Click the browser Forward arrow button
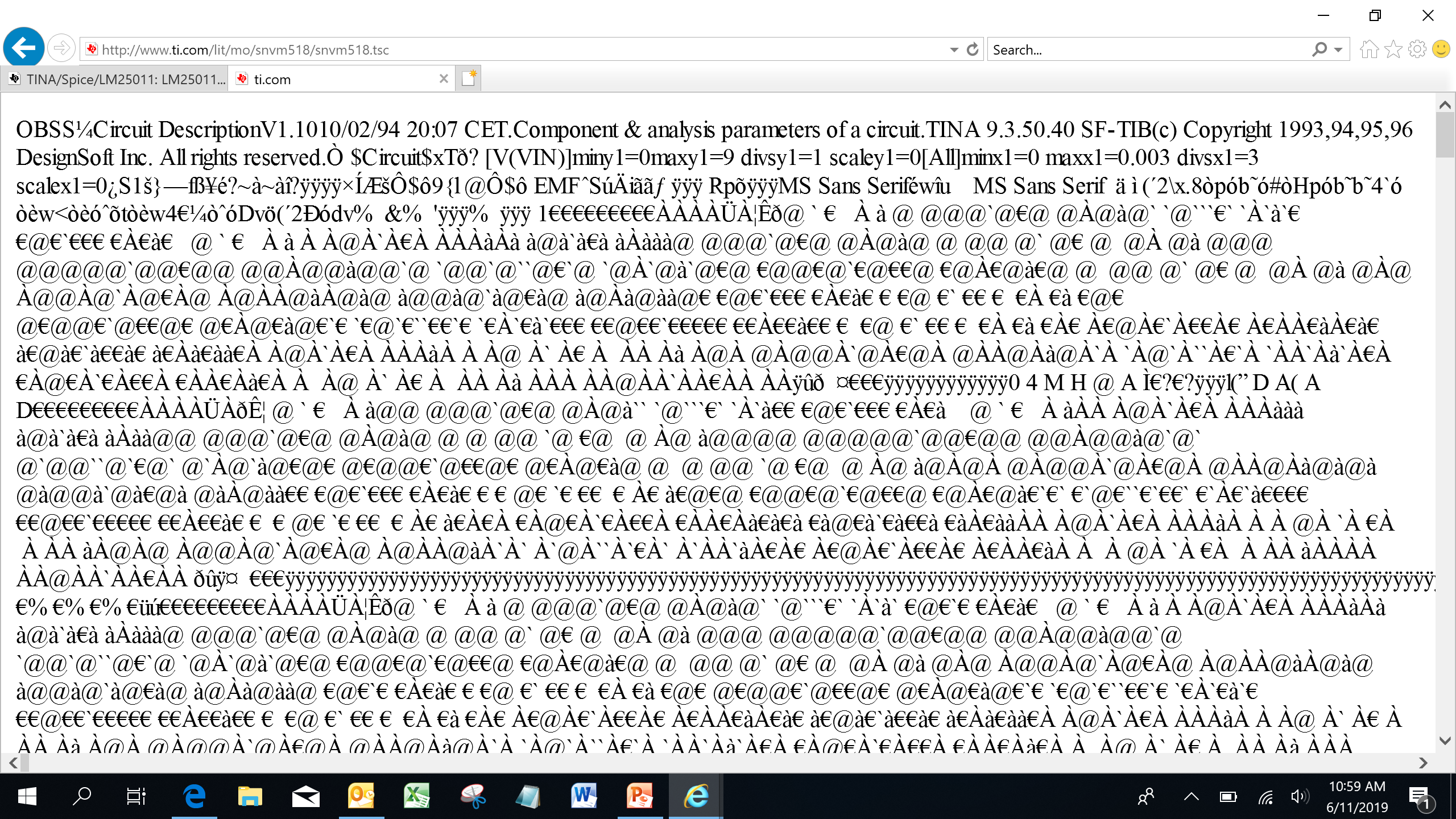This screenshot has height=819, width=1456. pyautogui.click(x=61, y=48)
